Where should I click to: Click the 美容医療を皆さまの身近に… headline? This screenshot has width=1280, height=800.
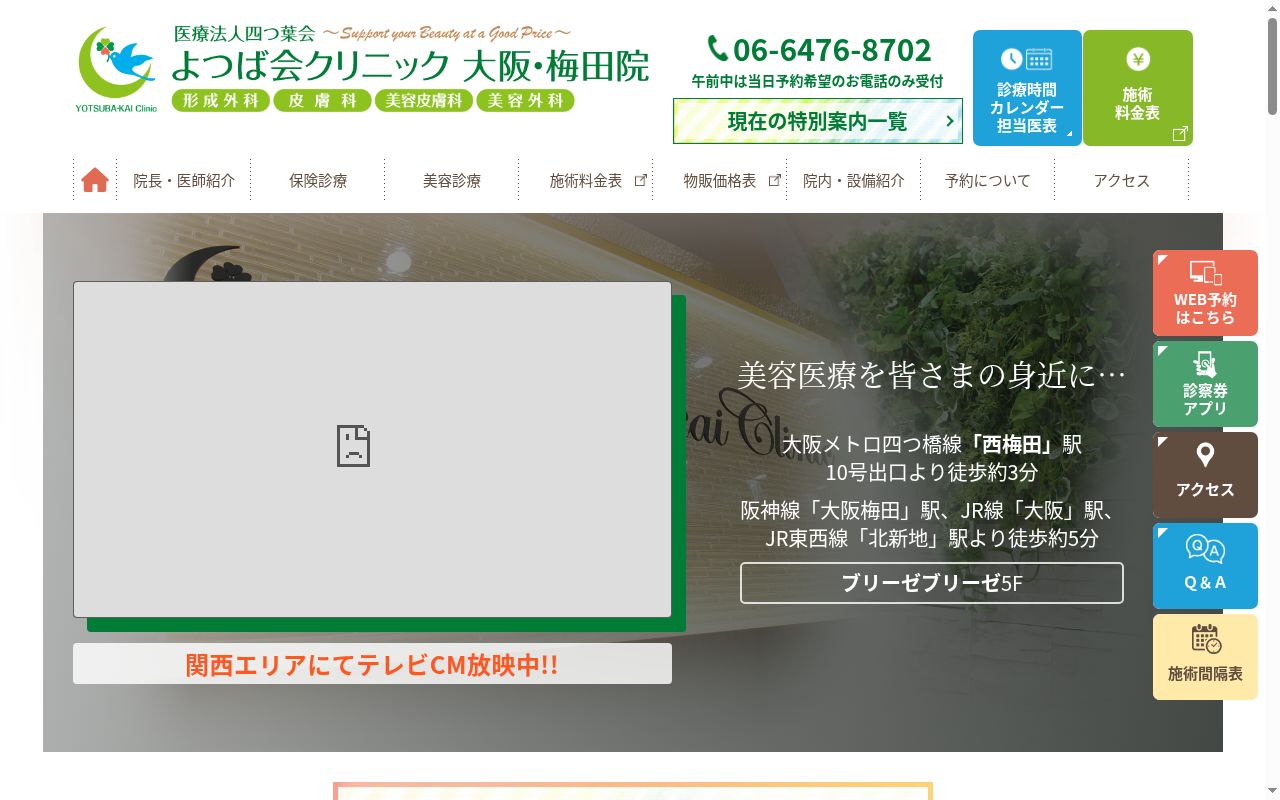pos(932,375)
